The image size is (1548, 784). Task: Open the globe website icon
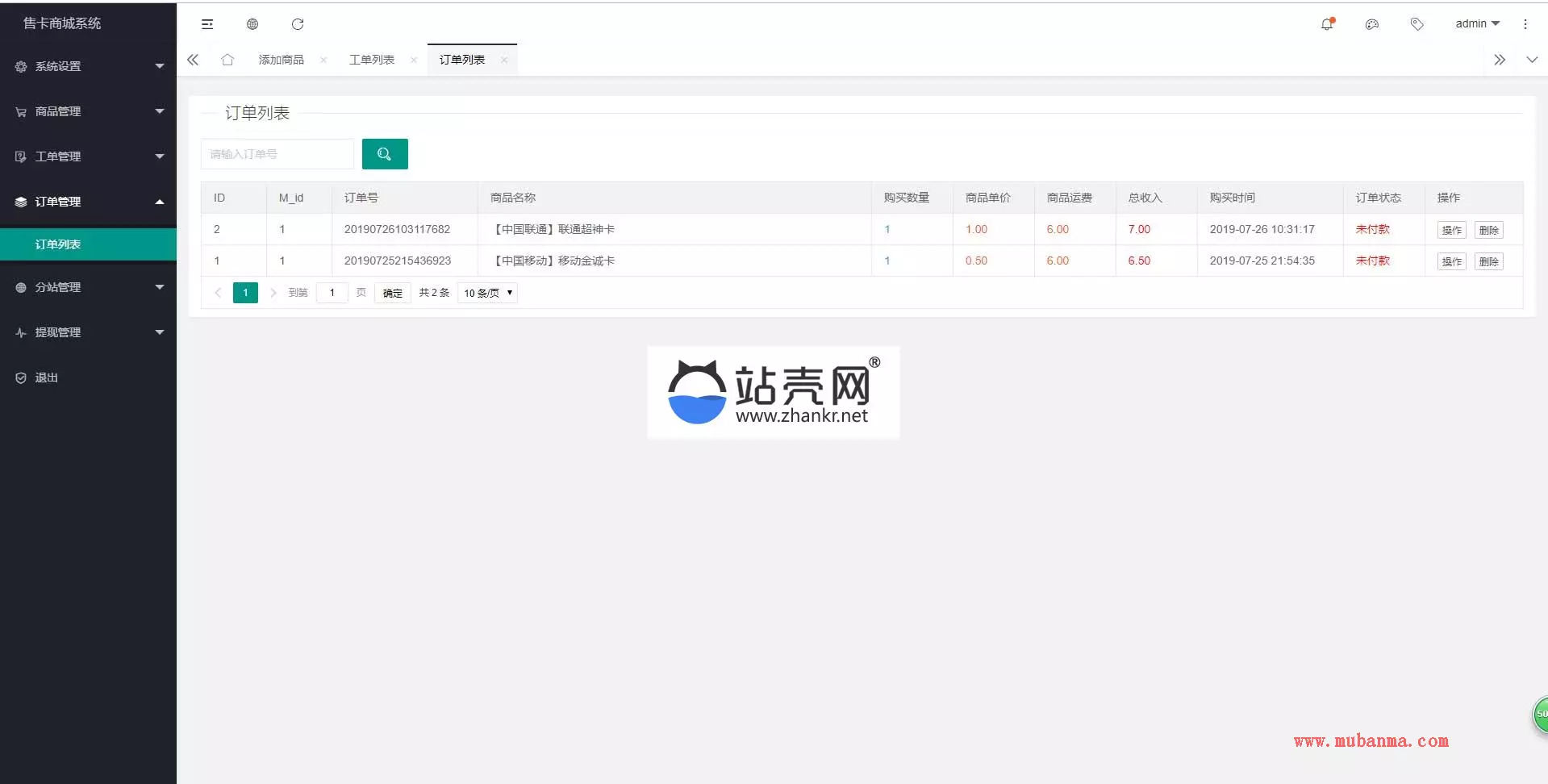pyautogui.click(x=252, y=24)
